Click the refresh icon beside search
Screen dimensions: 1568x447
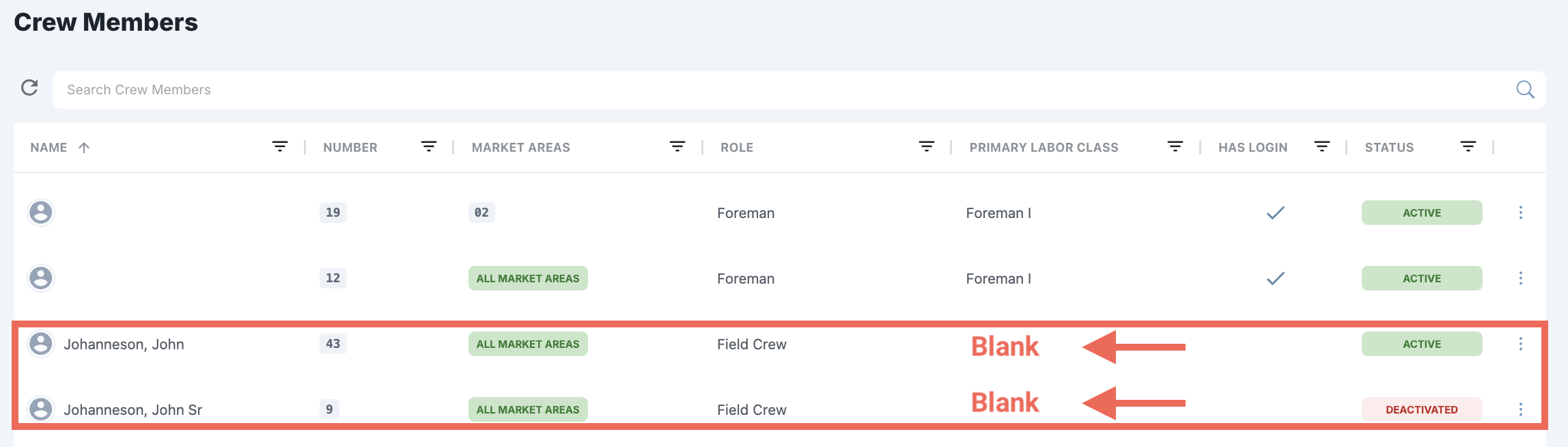tap(29, 87)
